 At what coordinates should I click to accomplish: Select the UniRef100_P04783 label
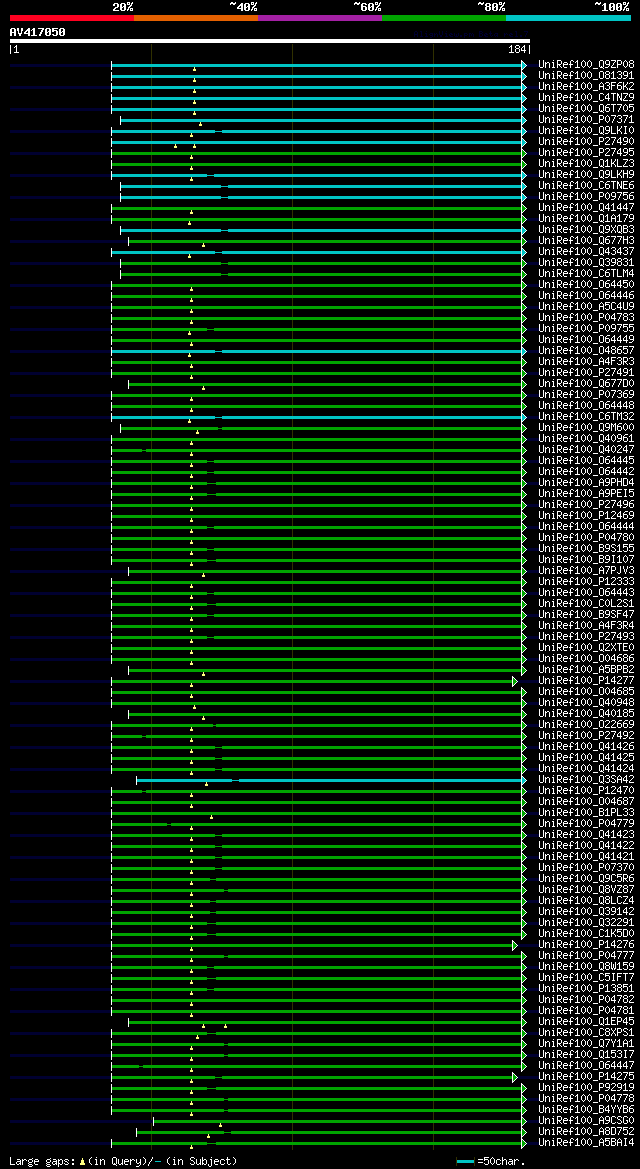(586, 318)
